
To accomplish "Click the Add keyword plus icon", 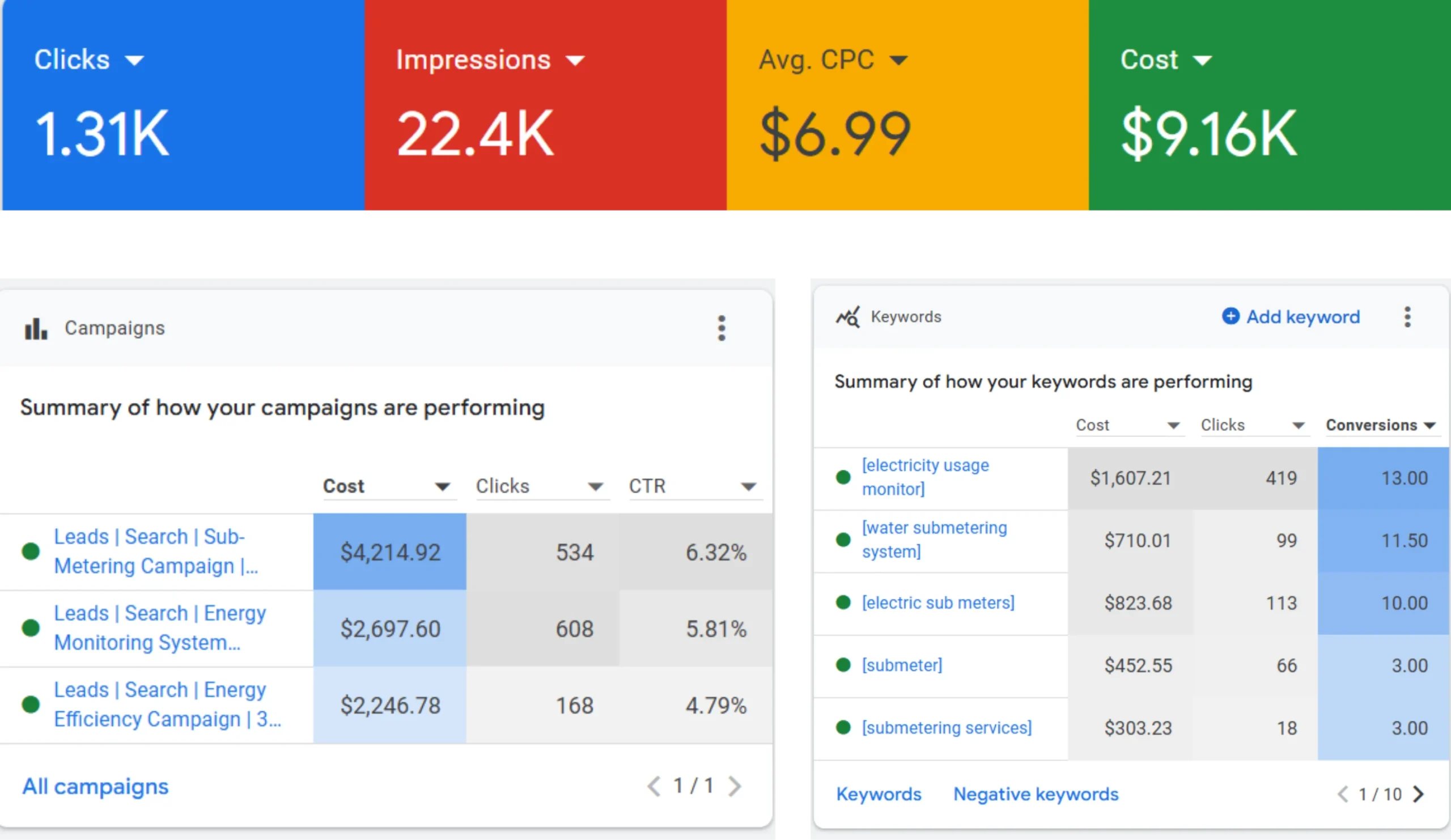I will pyautogui.click(x=1231, y=316).
